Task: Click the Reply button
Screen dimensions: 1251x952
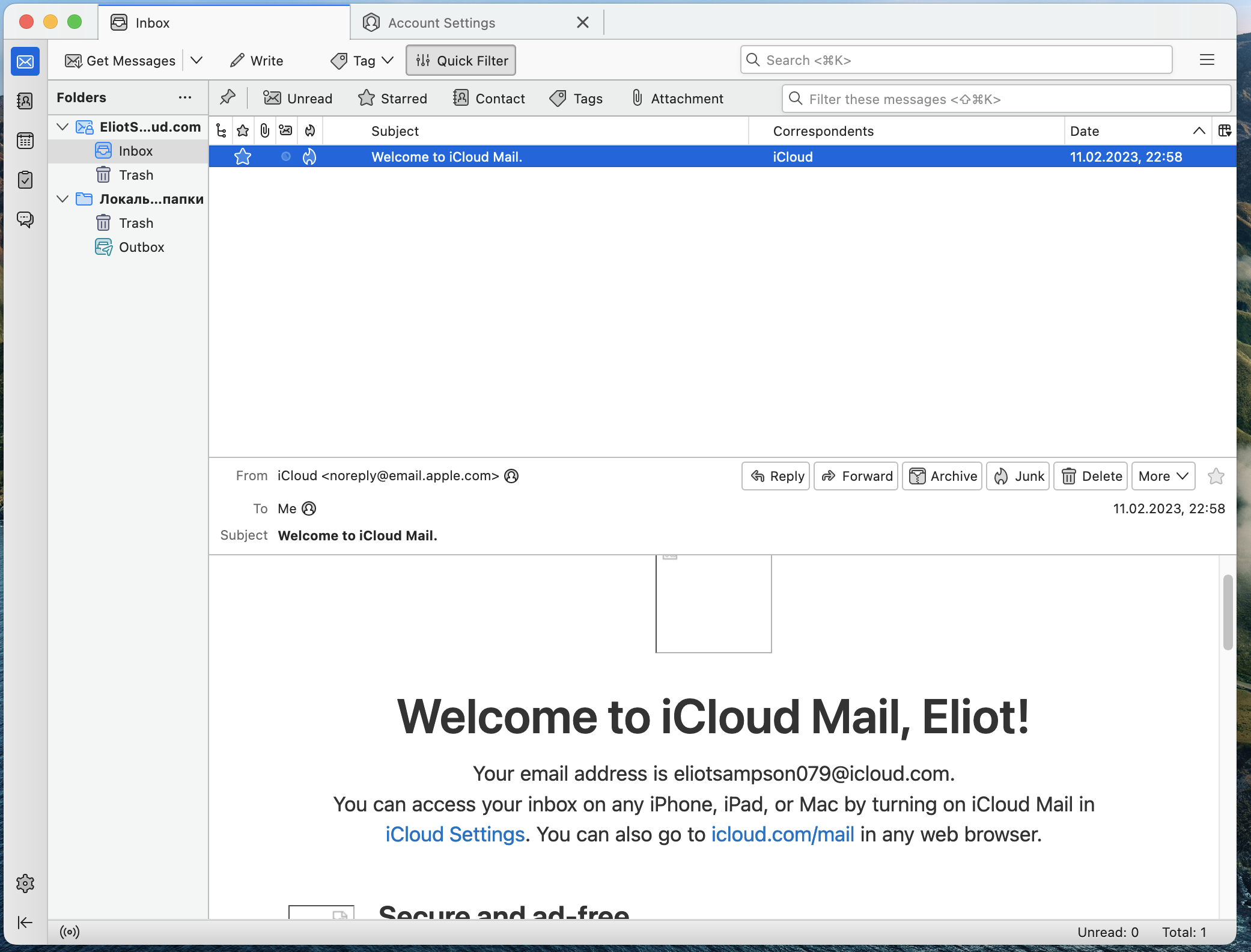Action: click(776, 476)
